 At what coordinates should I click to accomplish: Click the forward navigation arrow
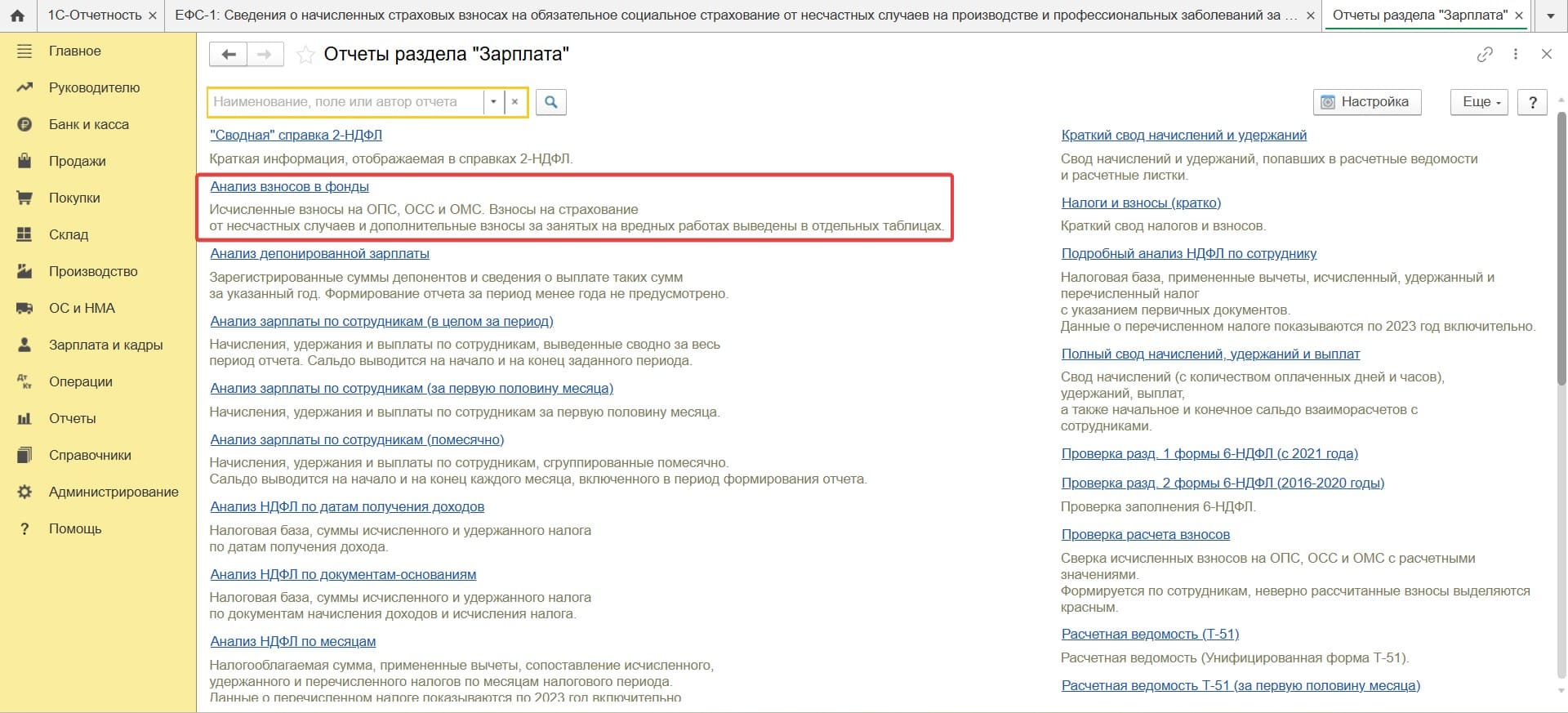(x=265, y=55)
